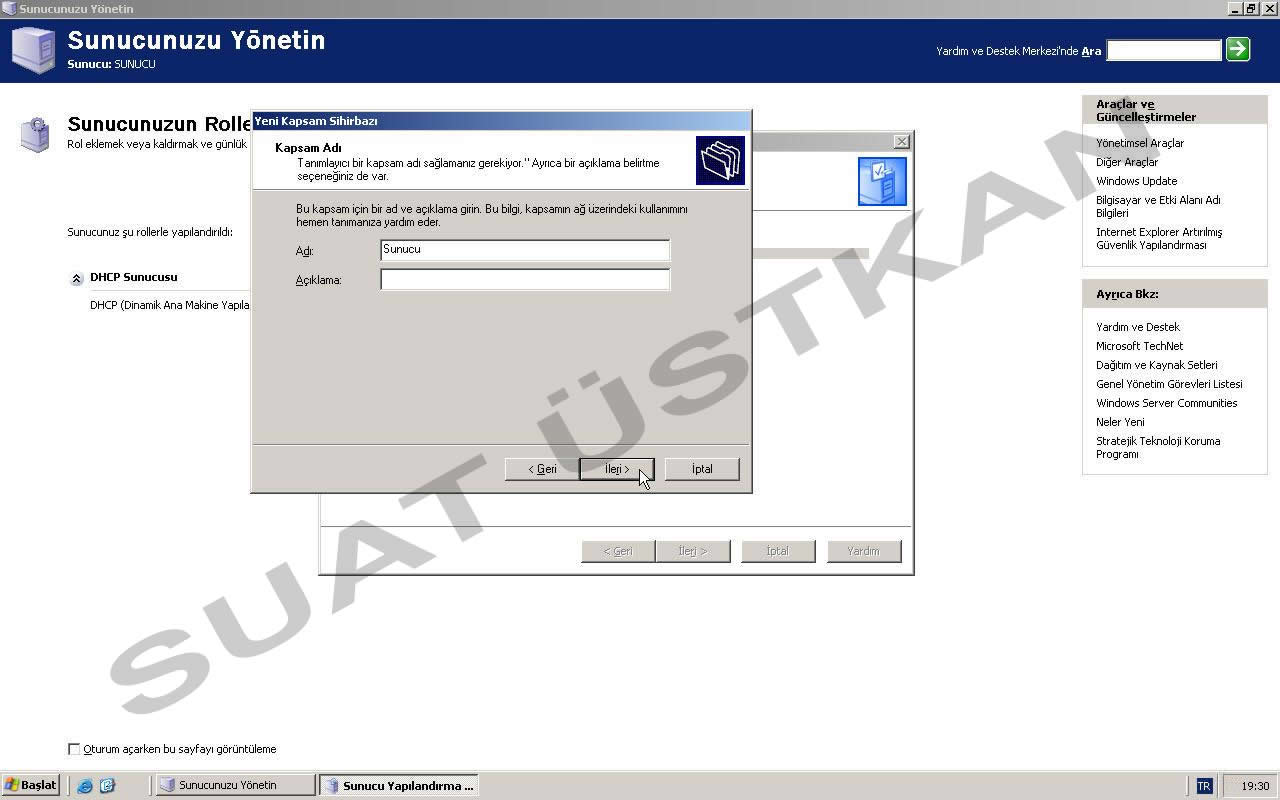Screen dimensions: 1280x800
Task: Open Bilgisayar ve Etki Alanı Adı Bilgileri
Action: tap(1158, 206)
